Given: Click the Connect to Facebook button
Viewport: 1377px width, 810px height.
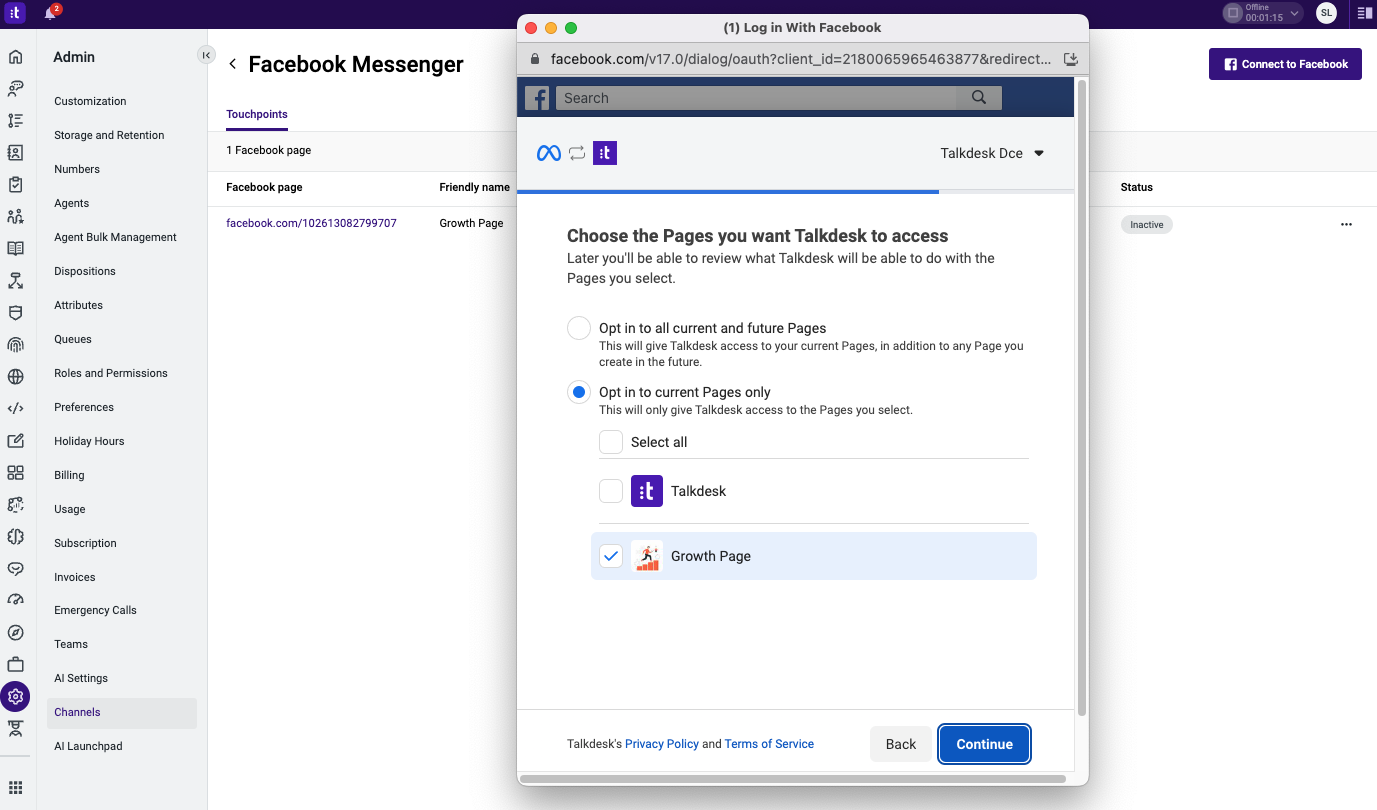Looking at the screenshot, I should tap(1285, 64).
